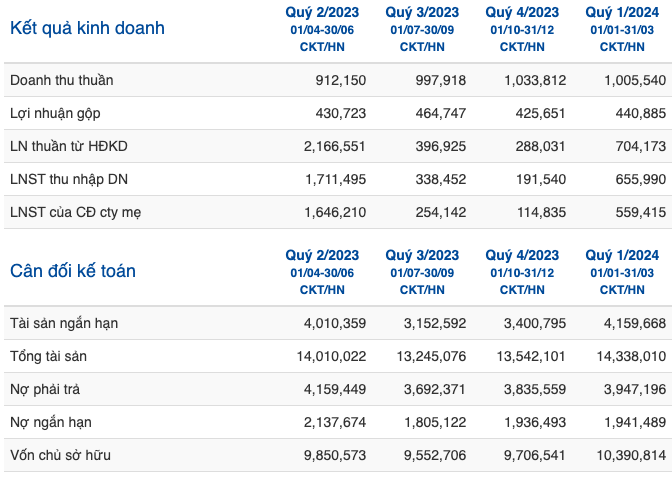The width and height of the screenshot is (672, 477).
Task: Click the value 440,885 in Lợi nhuận gộp
Action: tap(641, 113)
